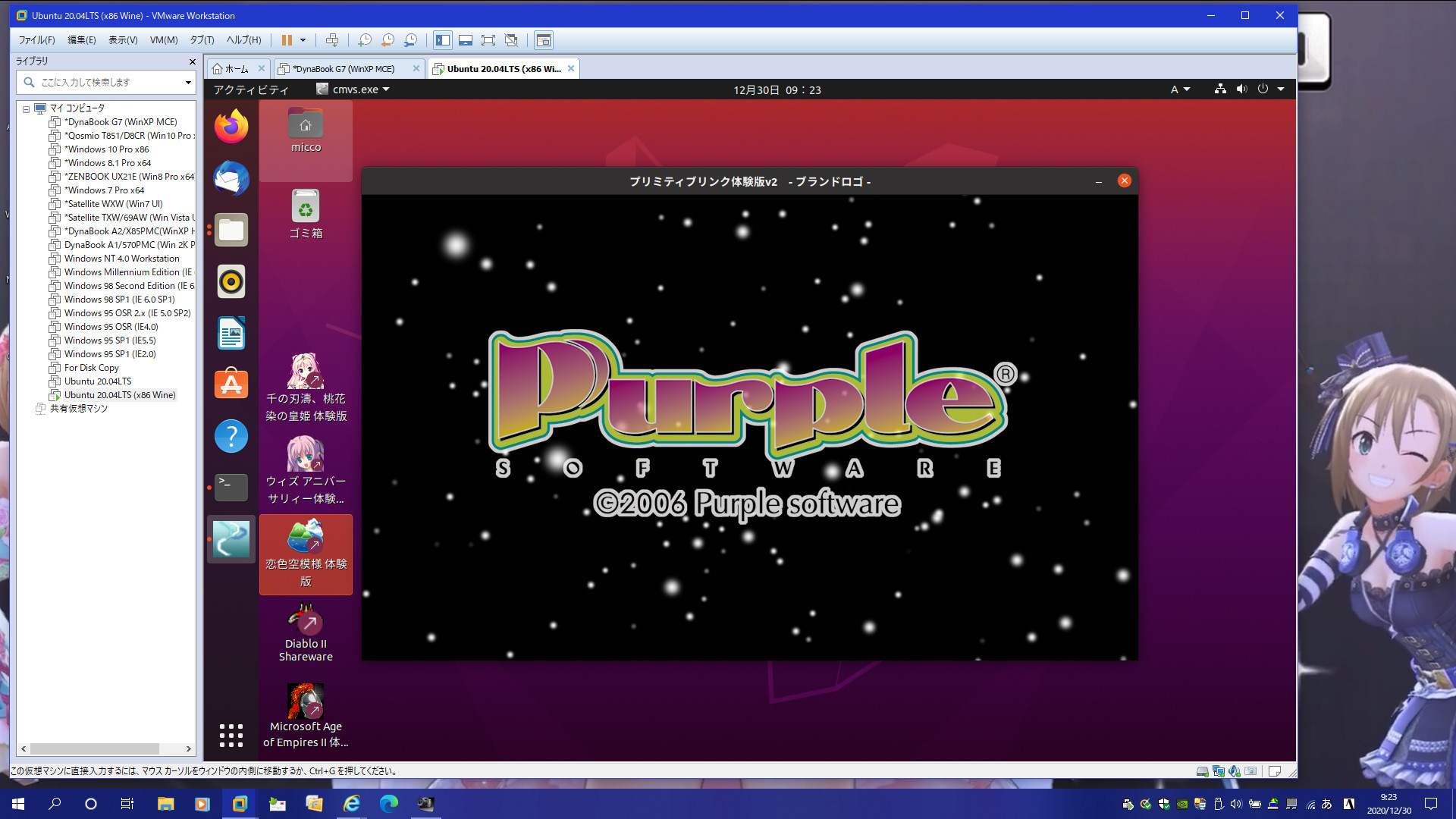
Task: Click the VMware hard disk status icon
Action: [1202, 771]
